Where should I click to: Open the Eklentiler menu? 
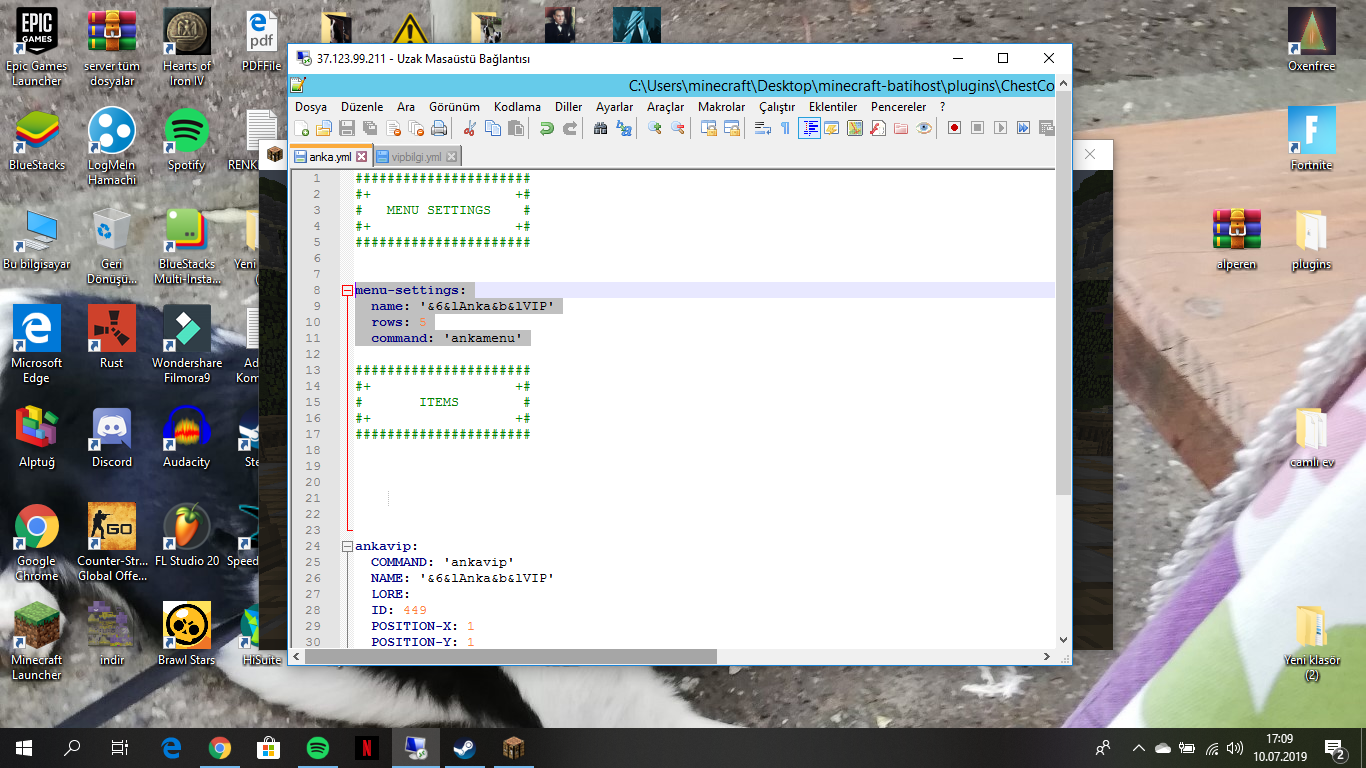click(x=833, y=107)
